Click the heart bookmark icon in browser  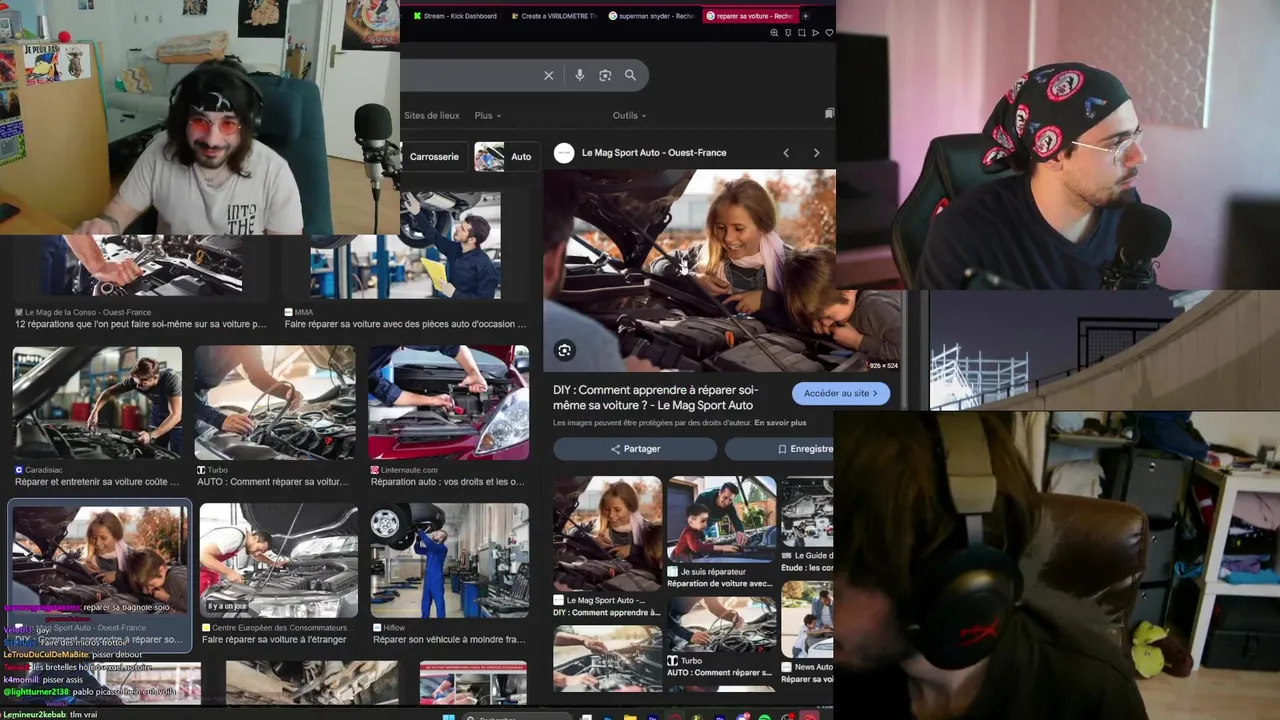[x=828, y=33]
